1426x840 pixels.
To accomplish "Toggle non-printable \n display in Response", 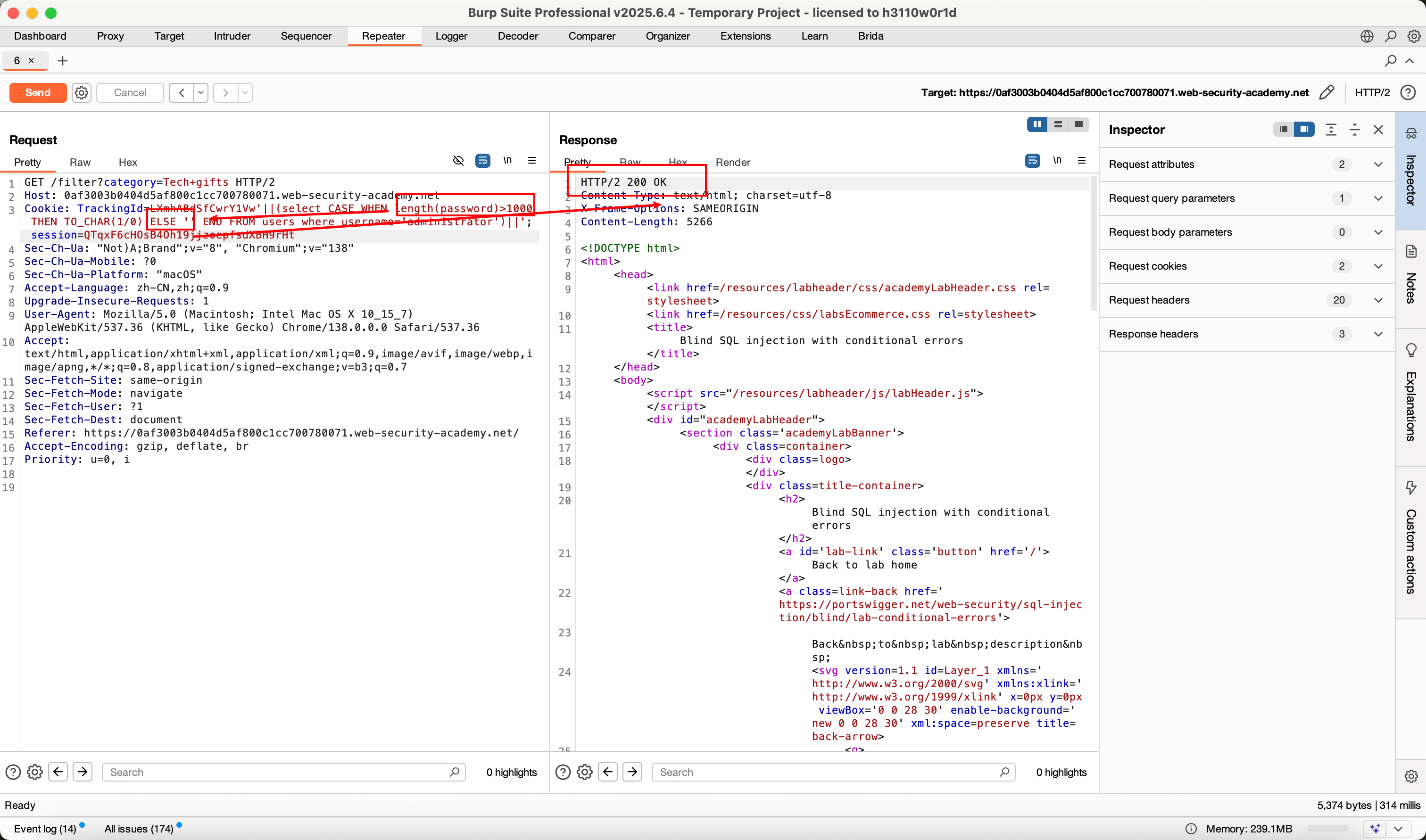I will tap(1057, 161).
